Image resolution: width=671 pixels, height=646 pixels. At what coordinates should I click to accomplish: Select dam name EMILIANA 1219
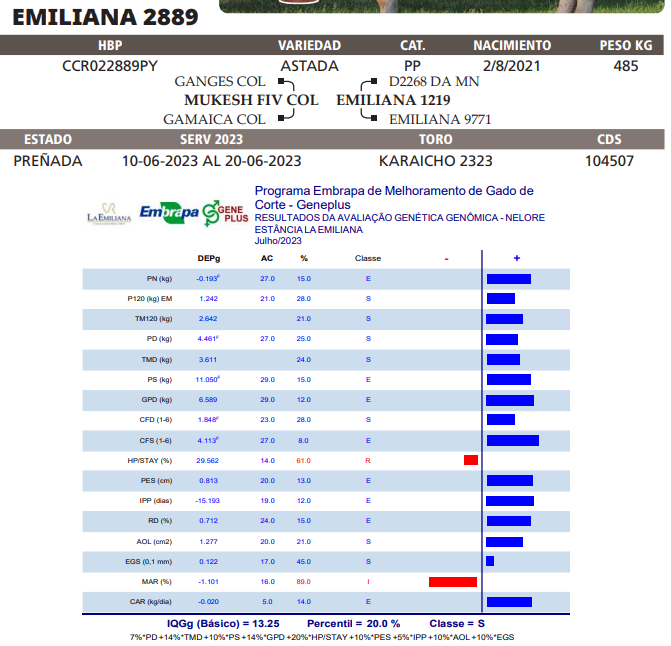(393, 100)
